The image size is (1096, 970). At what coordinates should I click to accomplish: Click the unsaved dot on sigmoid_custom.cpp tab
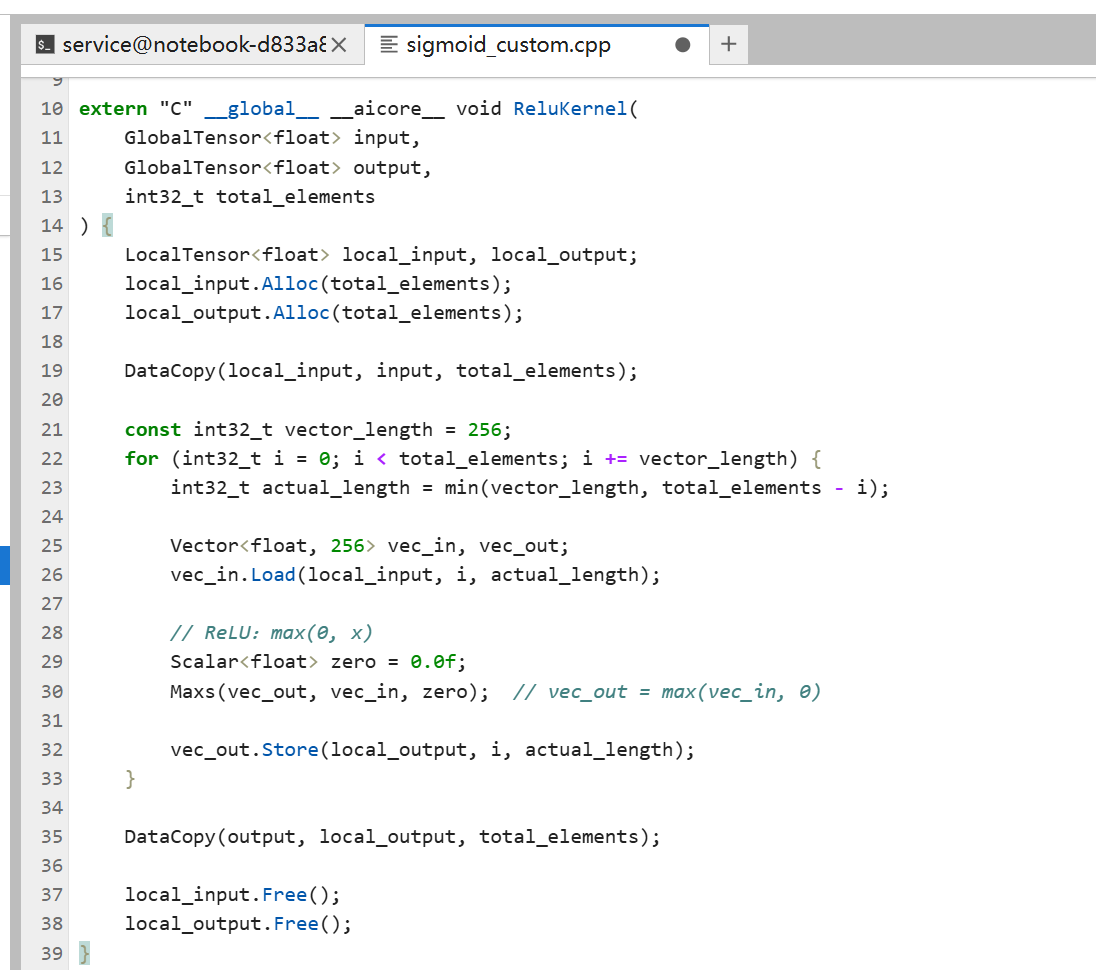tap(683, 45)
